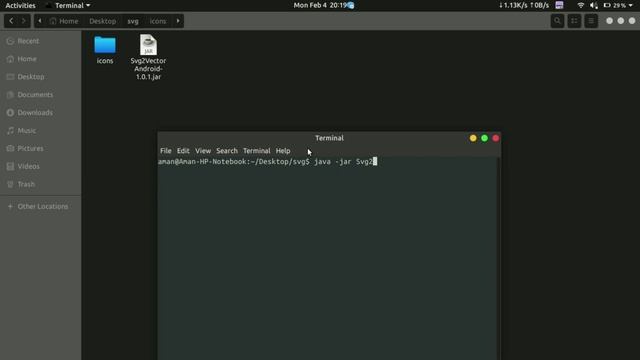Click the purple tray app icon
Image resolution: width=640 pixels, height=360 pixels.
560,5
